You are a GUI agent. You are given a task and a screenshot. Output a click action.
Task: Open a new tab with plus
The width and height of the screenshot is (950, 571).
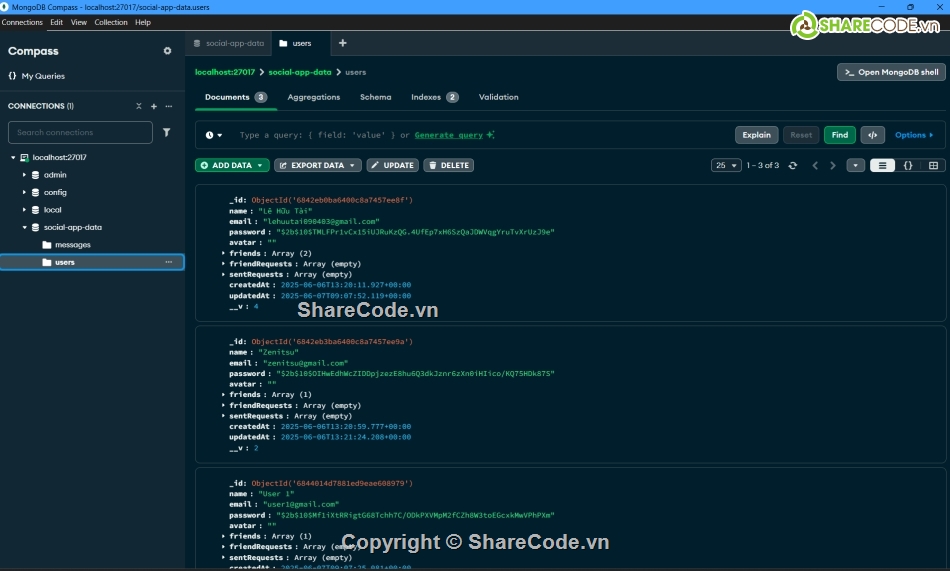point(342,43)
